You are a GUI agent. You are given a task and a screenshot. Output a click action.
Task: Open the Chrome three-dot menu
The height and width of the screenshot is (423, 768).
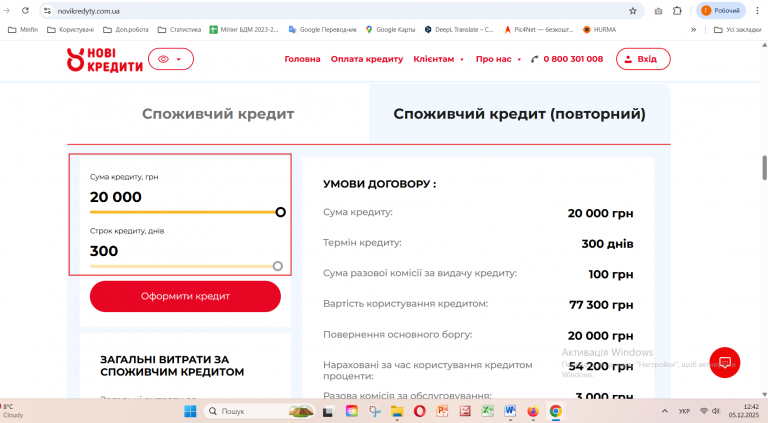pyautogui.click(x=757, y=11)
